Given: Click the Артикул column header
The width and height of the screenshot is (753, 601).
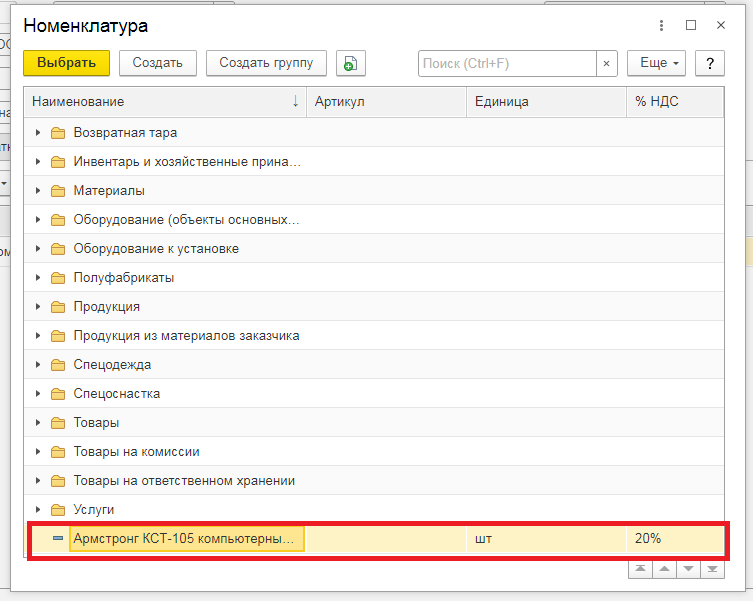Looking at the screenshot, I should coord(387,102).
